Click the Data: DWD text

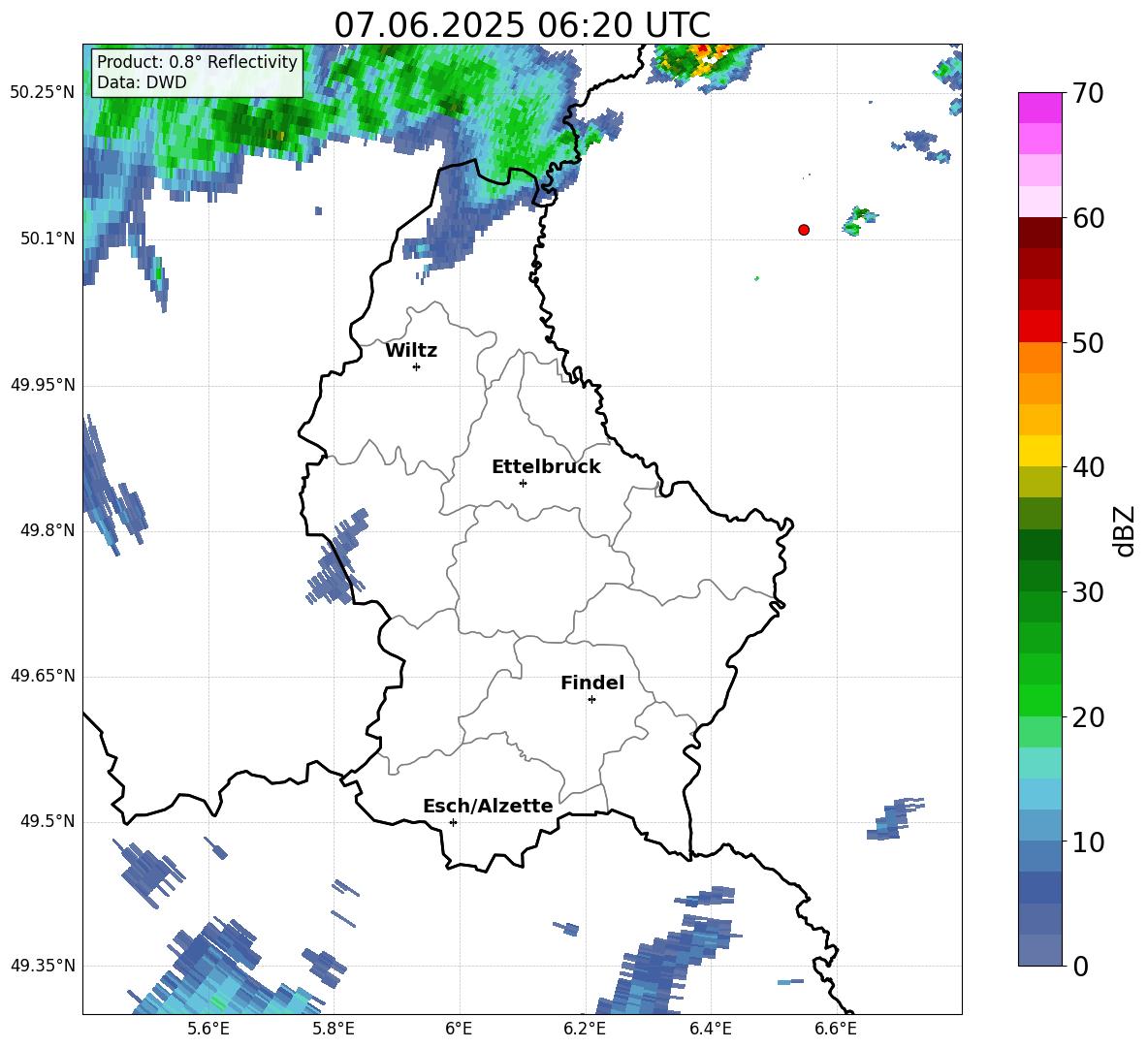coord(142,82)
